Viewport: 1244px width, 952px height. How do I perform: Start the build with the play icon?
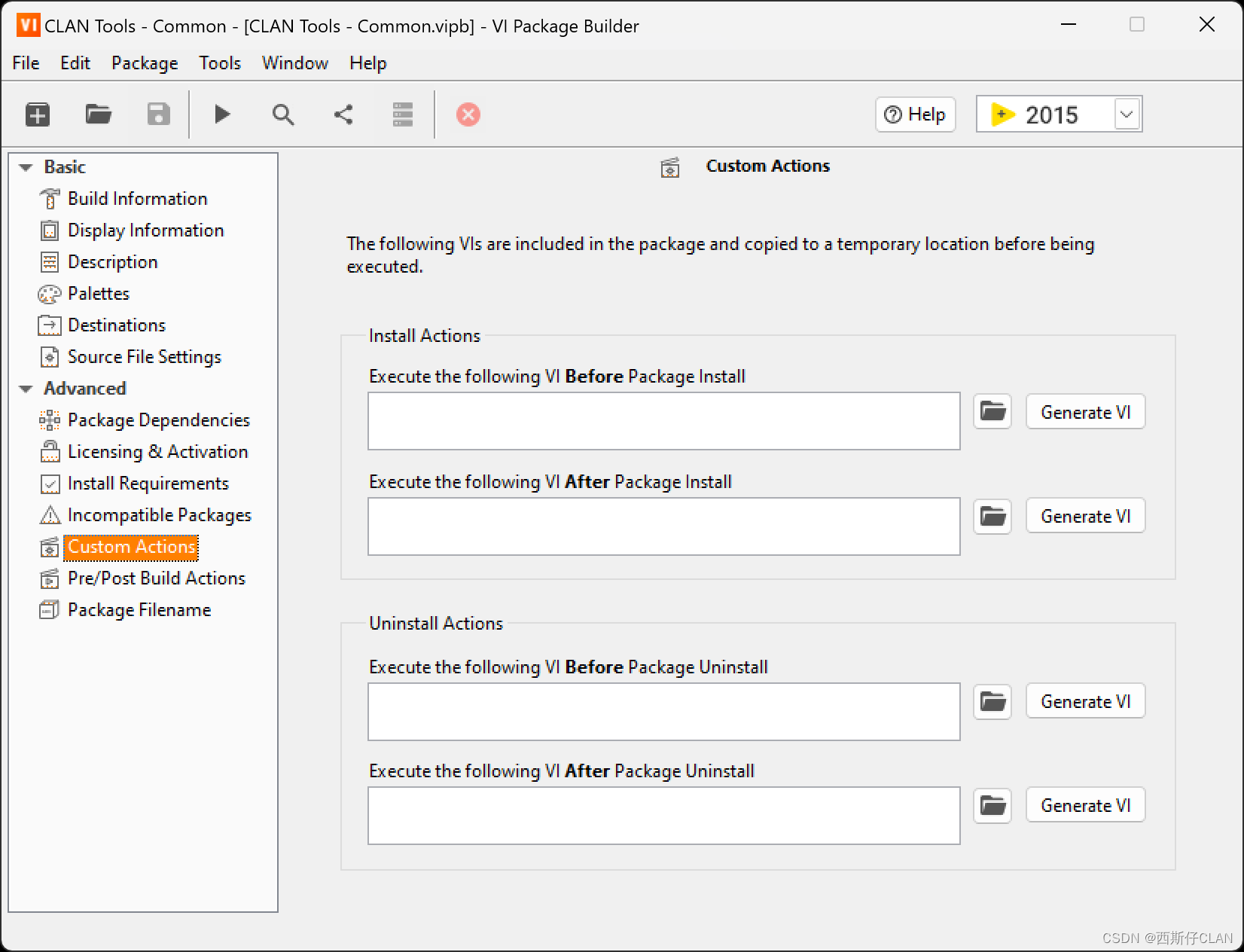222,114
